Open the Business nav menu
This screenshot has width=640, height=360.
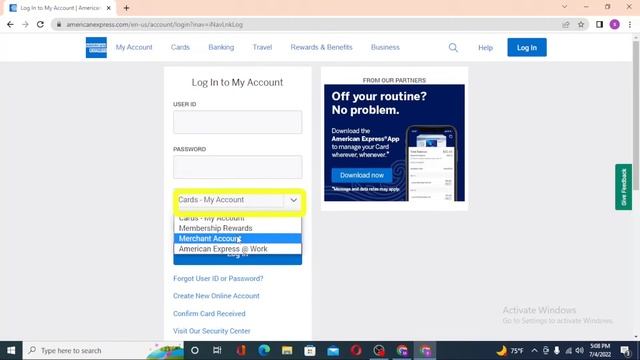click(x=385, y=47)
